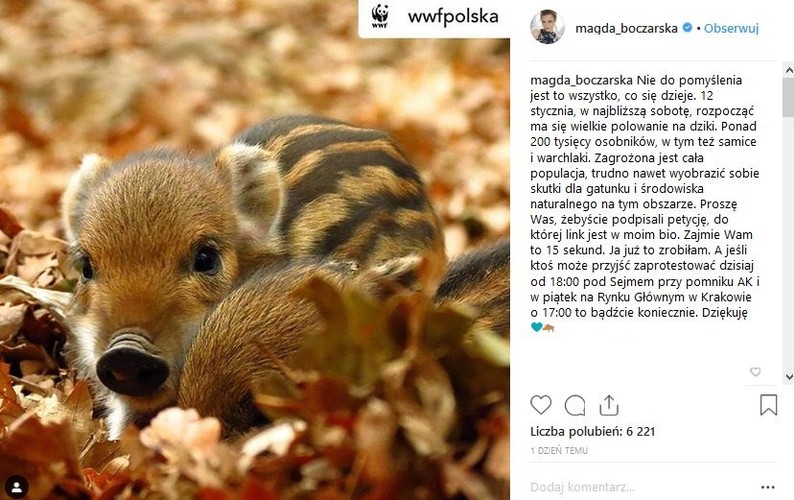This screenshot has height=500, width=794.
Task: Like the comment with the small heart
Action: [755, 372]
